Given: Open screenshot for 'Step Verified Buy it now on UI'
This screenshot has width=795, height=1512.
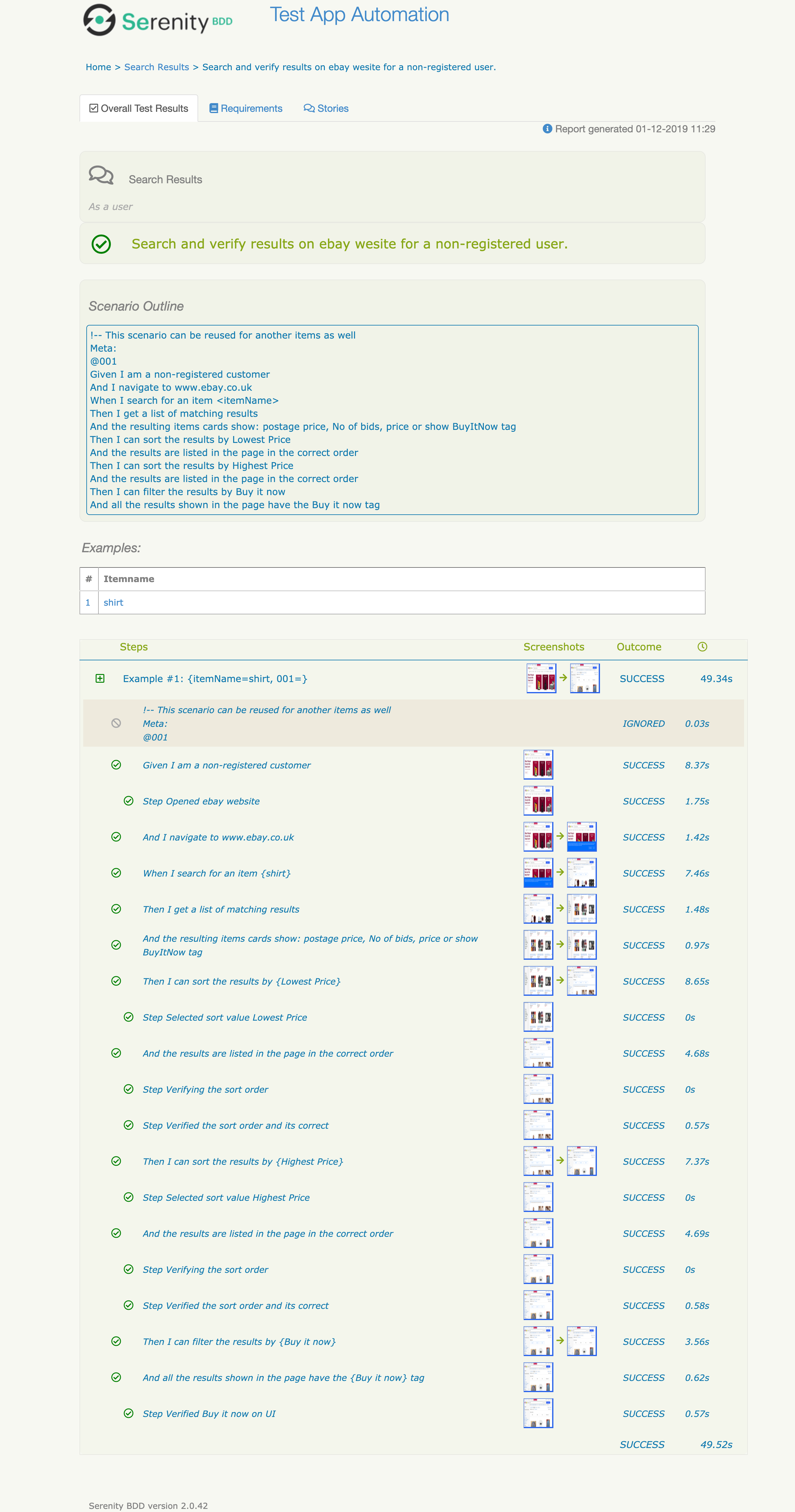Looking at the screenshot, I should tap(538, 1414).
